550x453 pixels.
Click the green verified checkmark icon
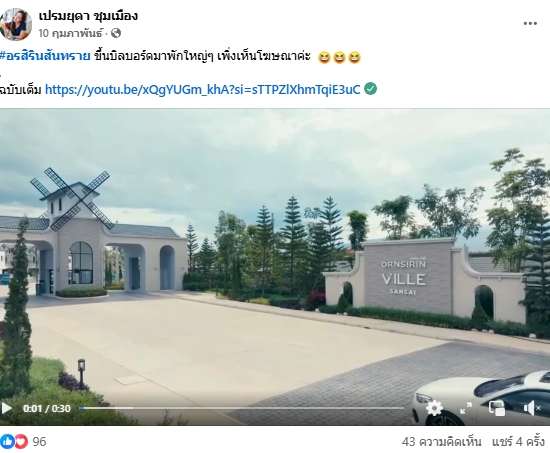[x=370, y=89]
